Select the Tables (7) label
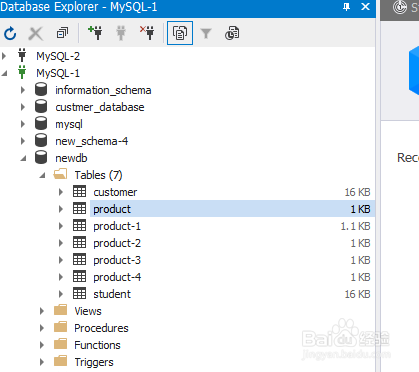Image resolution: width=419 pixels, height=372 pixels. pyautogui.click(x=98, y=175)
